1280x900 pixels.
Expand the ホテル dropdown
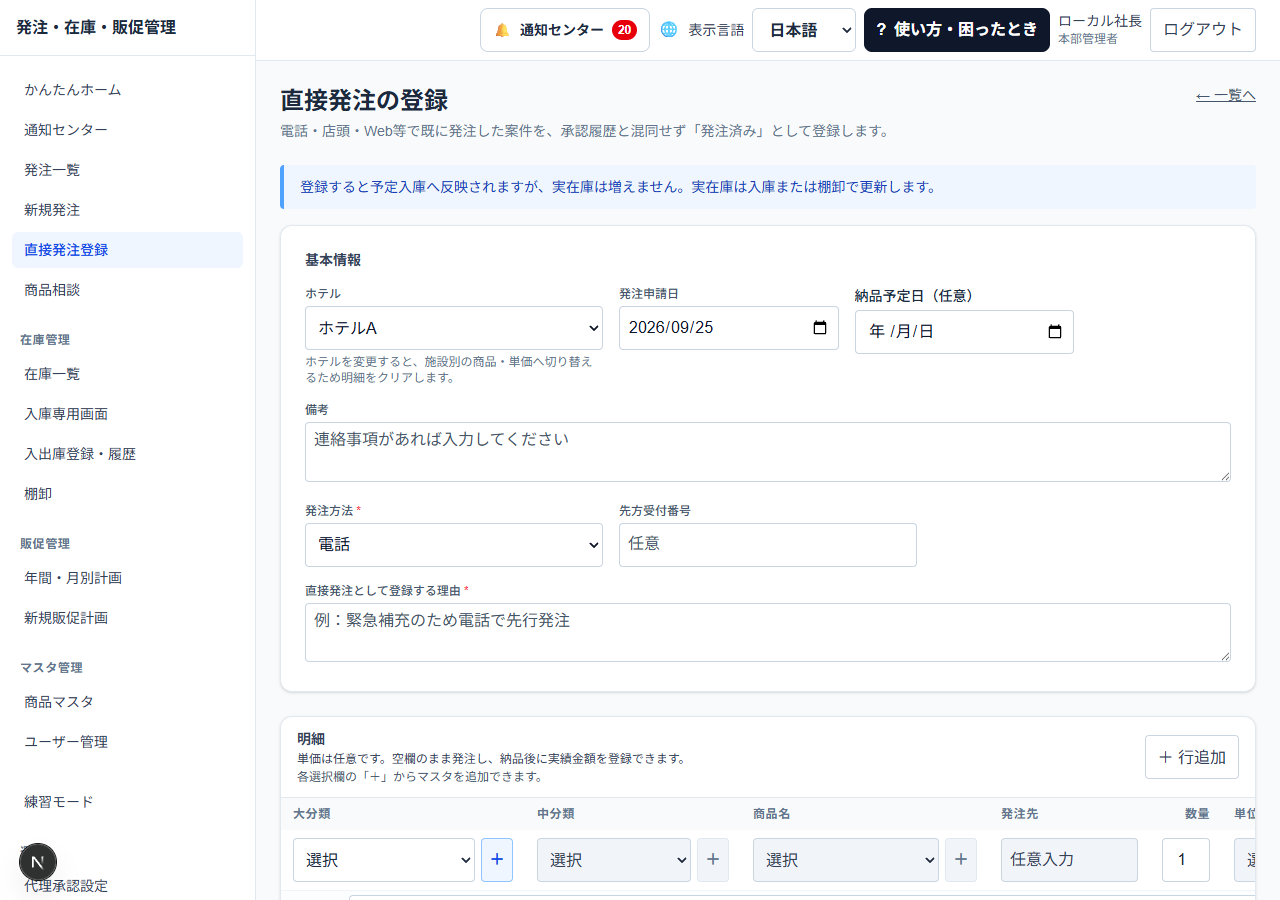point(454,328)
